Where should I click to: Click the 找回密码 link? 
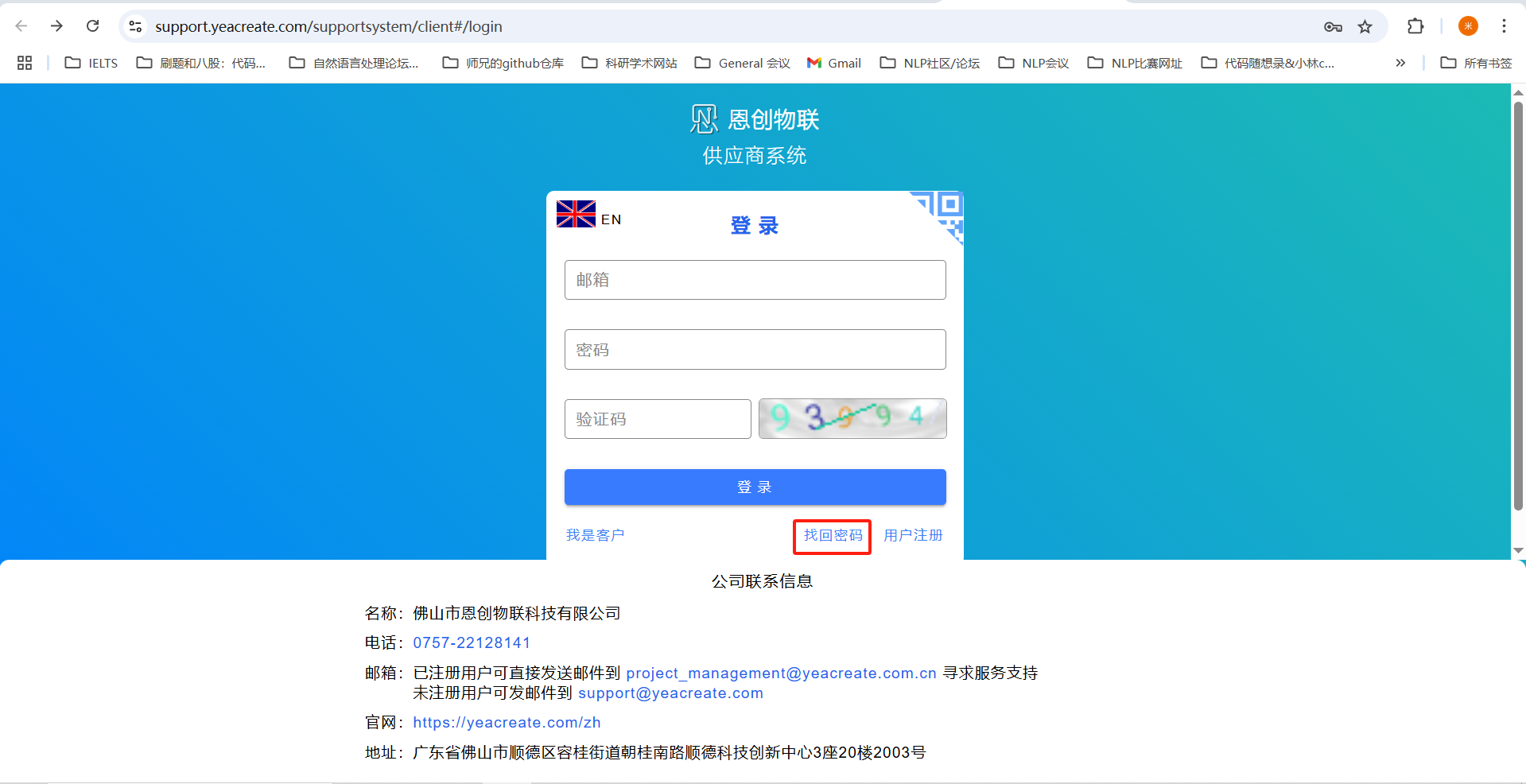[x=833, y=535]
